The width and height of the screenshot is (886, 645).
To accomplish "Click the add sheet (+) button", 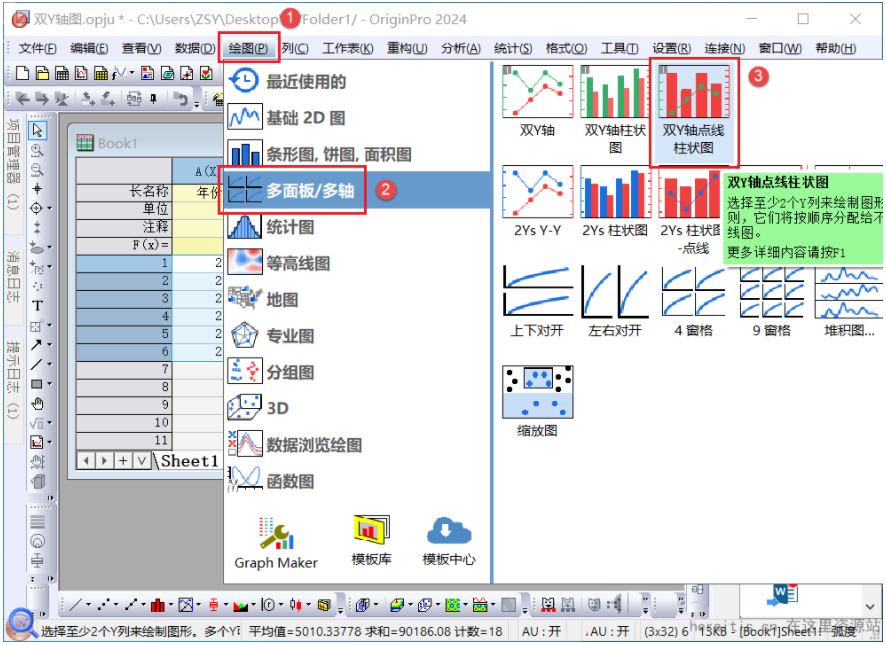I will coord(123,461).
